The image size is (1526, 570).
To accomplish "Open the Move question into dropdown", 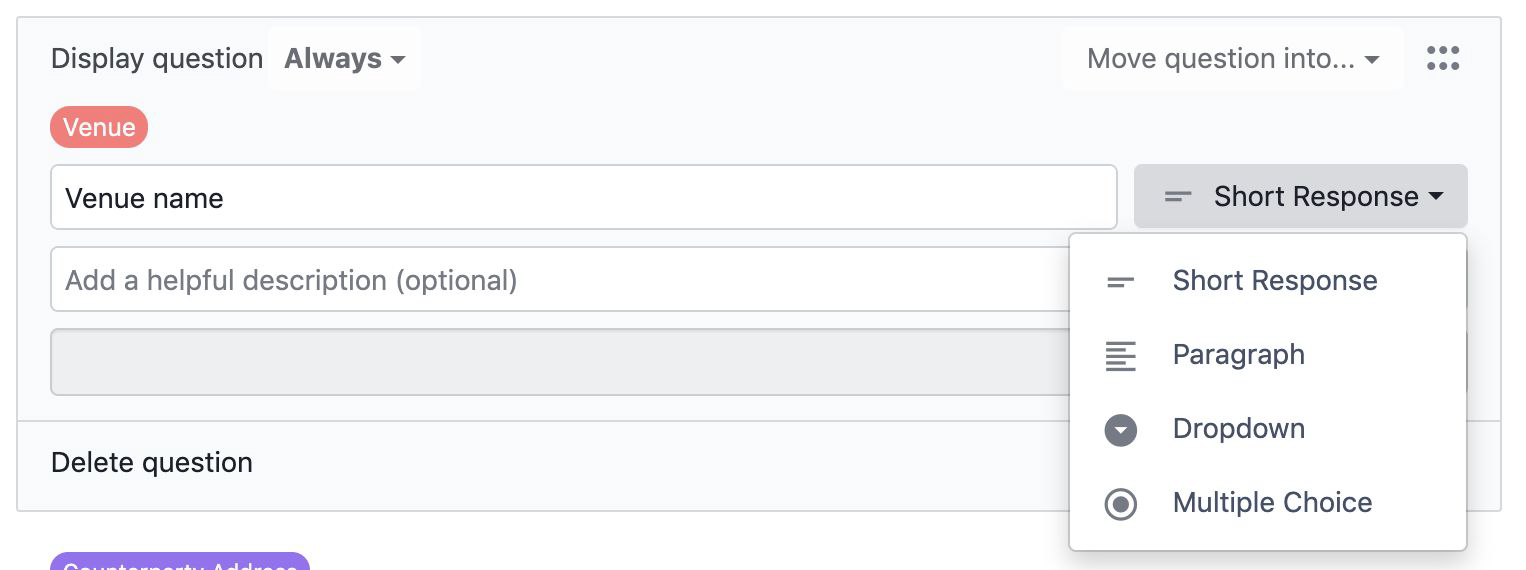I will (1232, 59).
